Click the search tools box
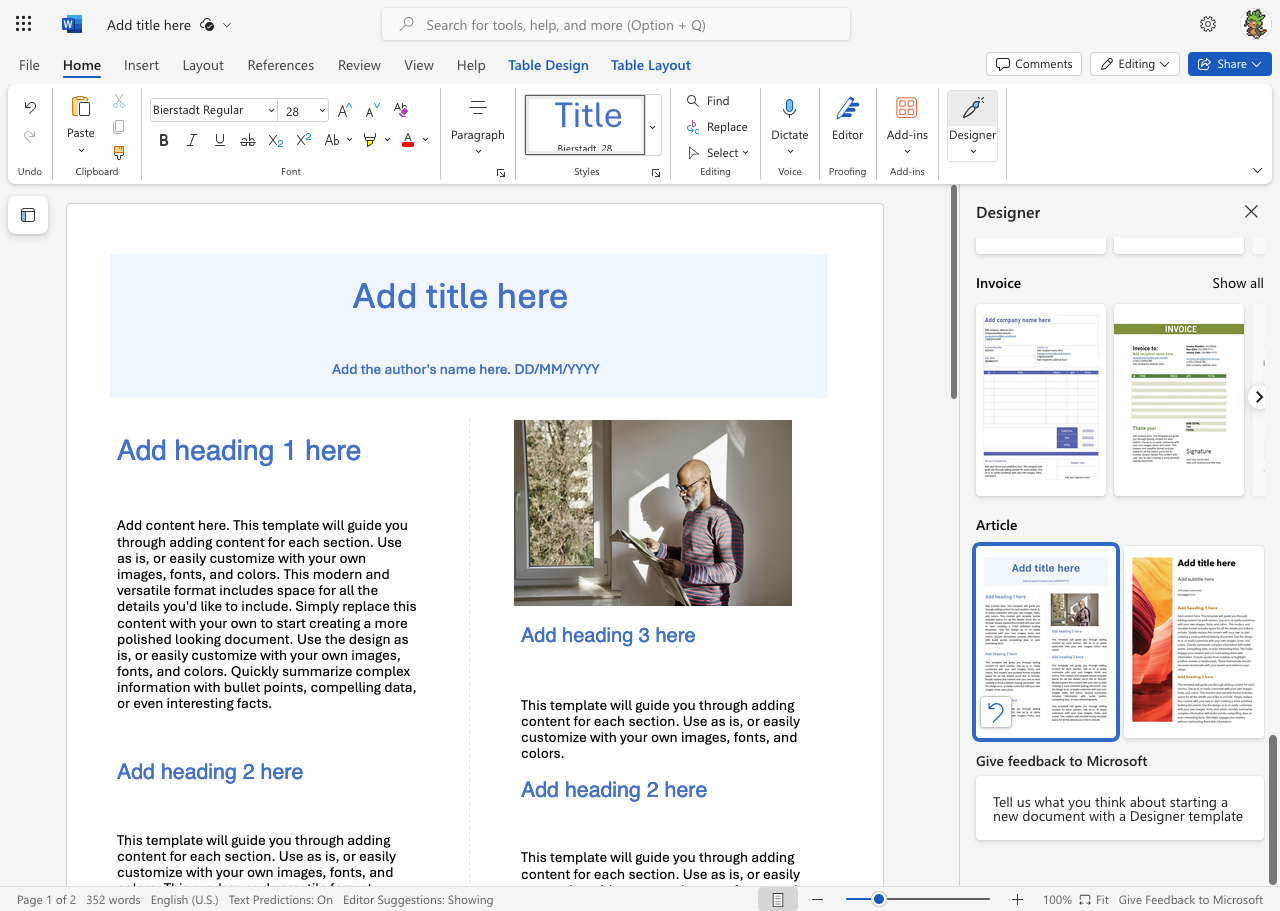Image resolution: width=1280 pixels, height=911 pixels. click(x=616, y=25)
